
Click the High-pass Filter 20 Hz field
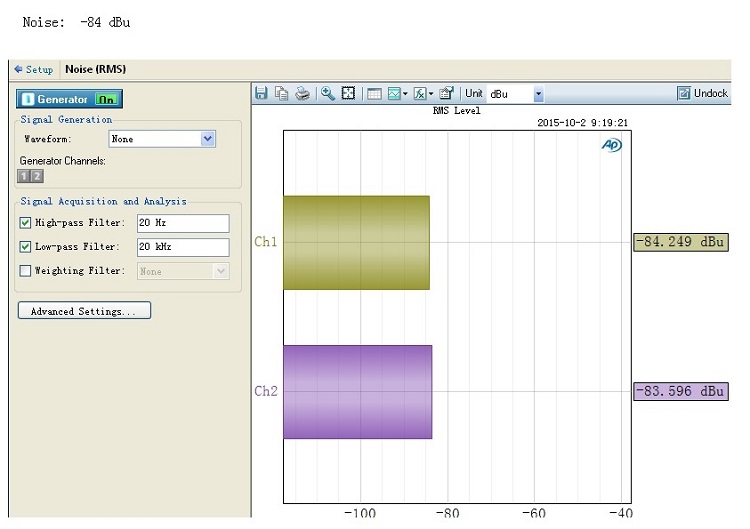tap(183, 223)
